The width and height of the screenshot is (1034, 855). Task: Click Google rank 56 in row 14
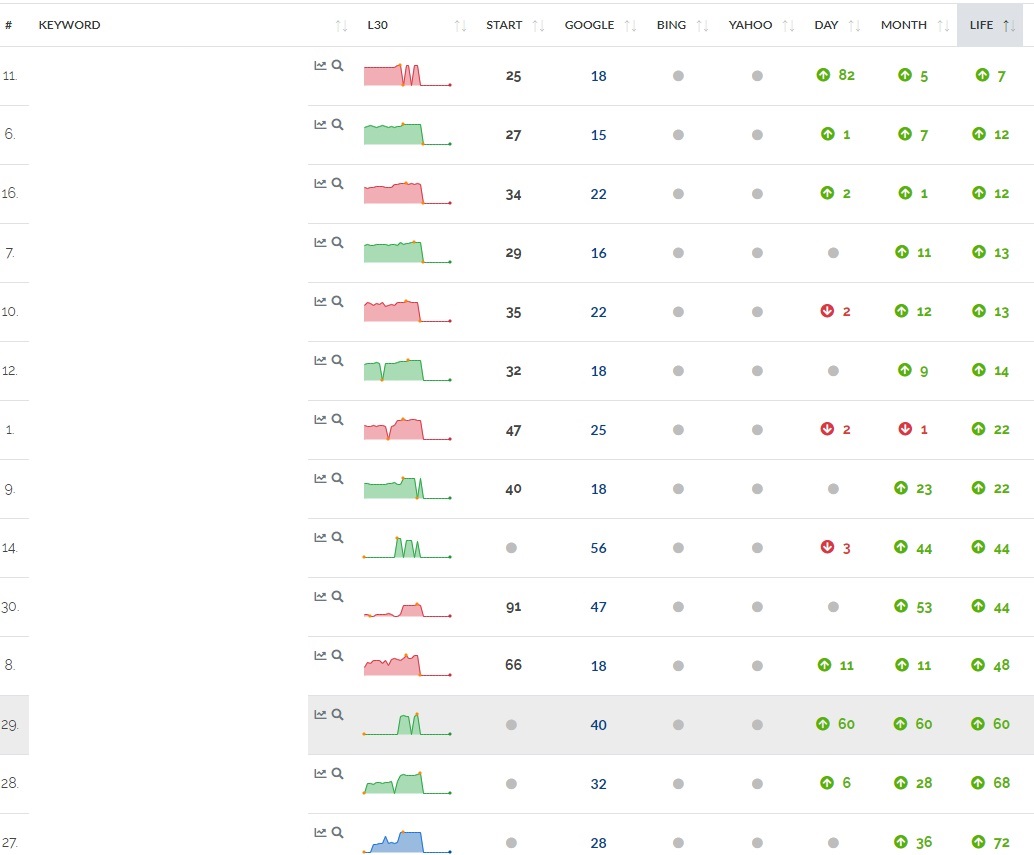[598, 548]
